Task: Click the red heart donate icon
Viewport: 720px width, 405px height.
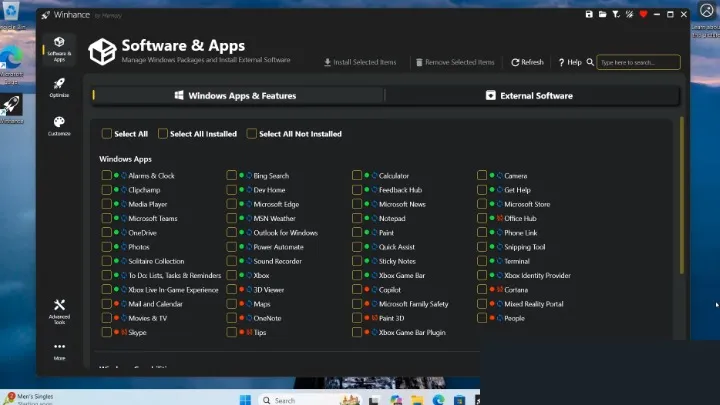Action: (x=643, y=14)
